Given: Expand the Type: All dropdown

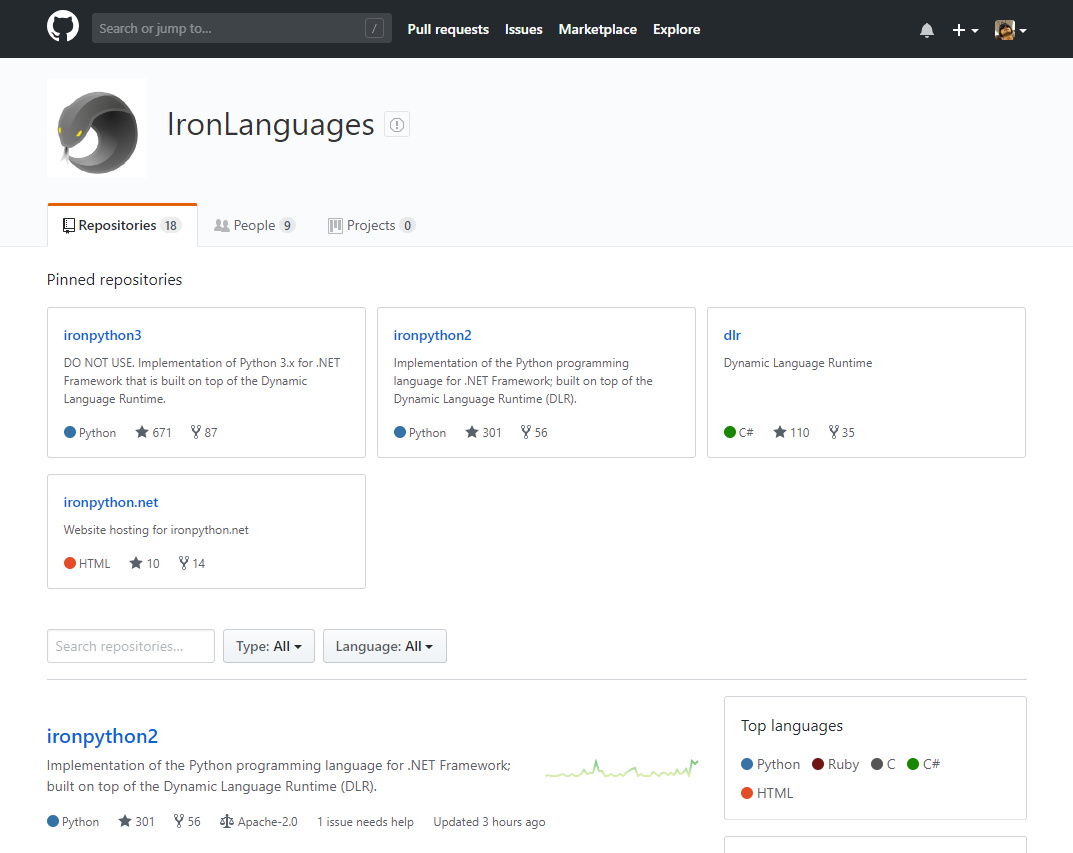Looking at the screenshot, I should click(x=269, y=646).
